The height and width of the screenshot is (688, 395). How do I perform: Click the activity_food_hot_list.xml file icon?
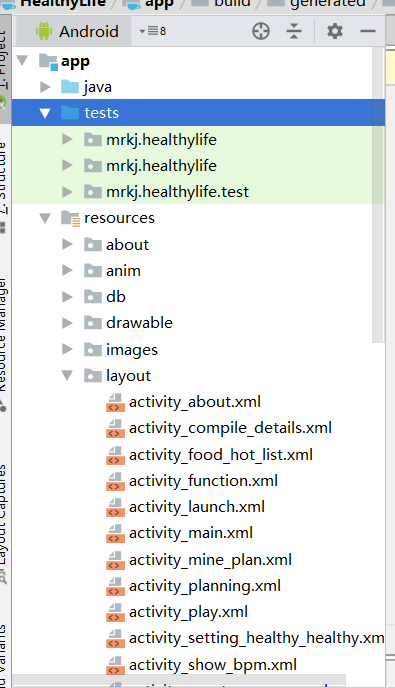click(115, 455)
